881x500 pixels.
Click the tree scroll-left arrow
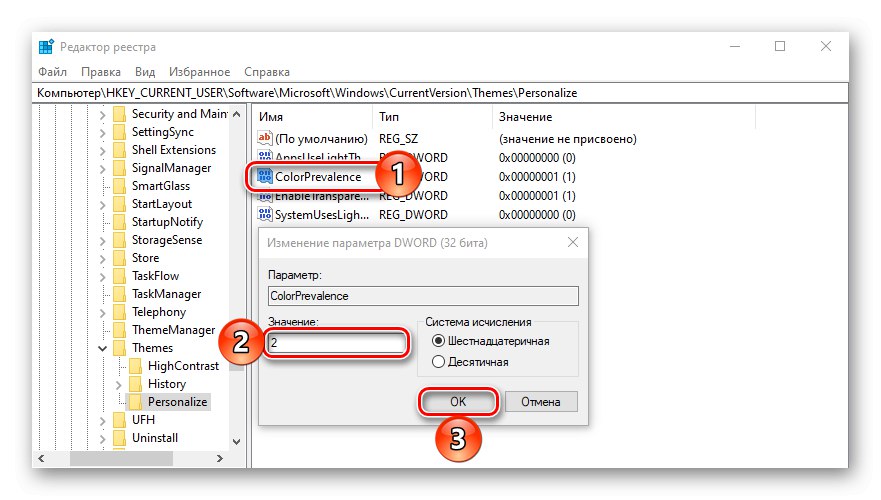click(x=42, y=458)
